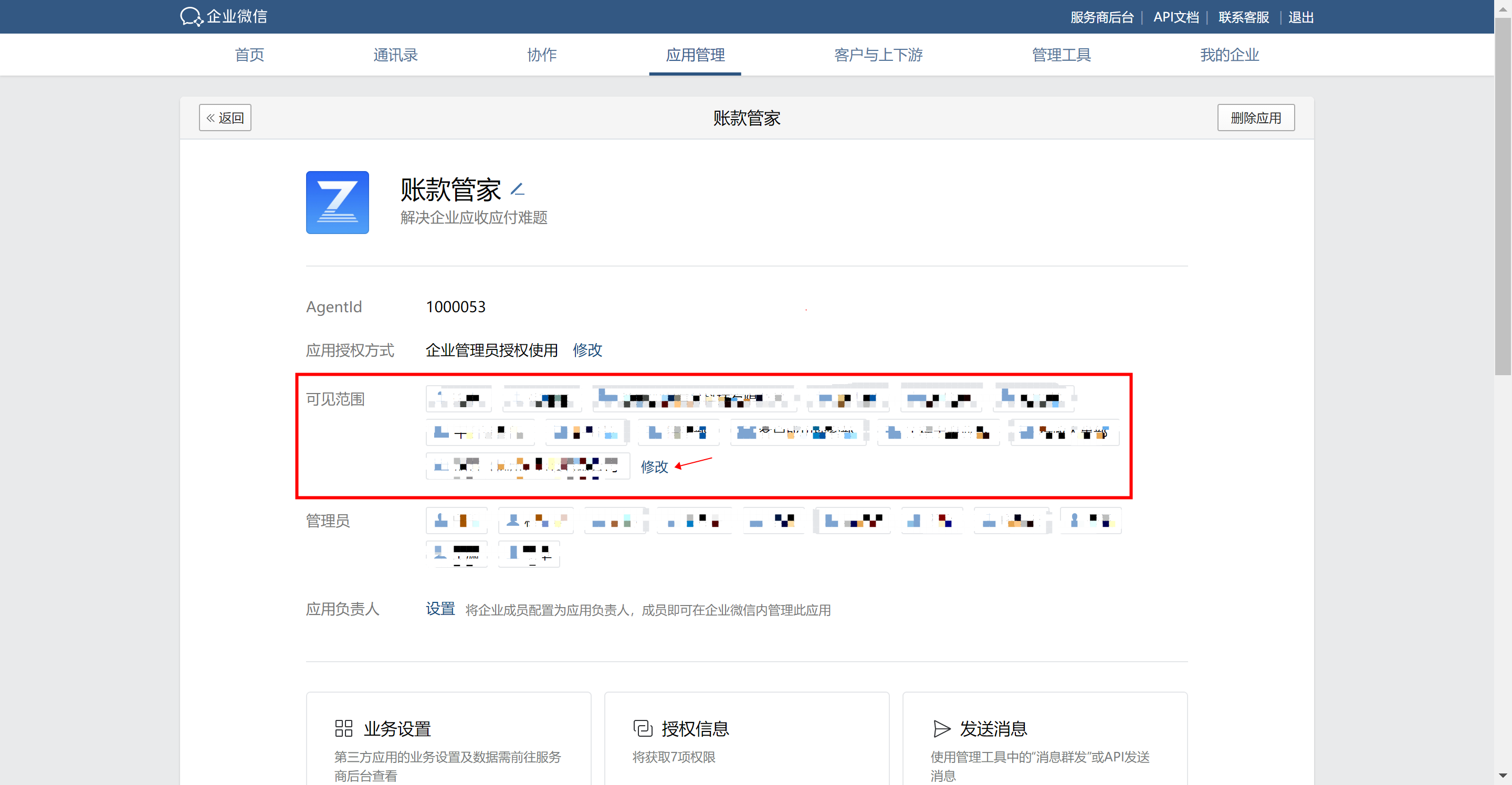This screenshot has height=785, width=1512.
Task: Click the pencil edit icon beside 账款管家
Action: 517,189
